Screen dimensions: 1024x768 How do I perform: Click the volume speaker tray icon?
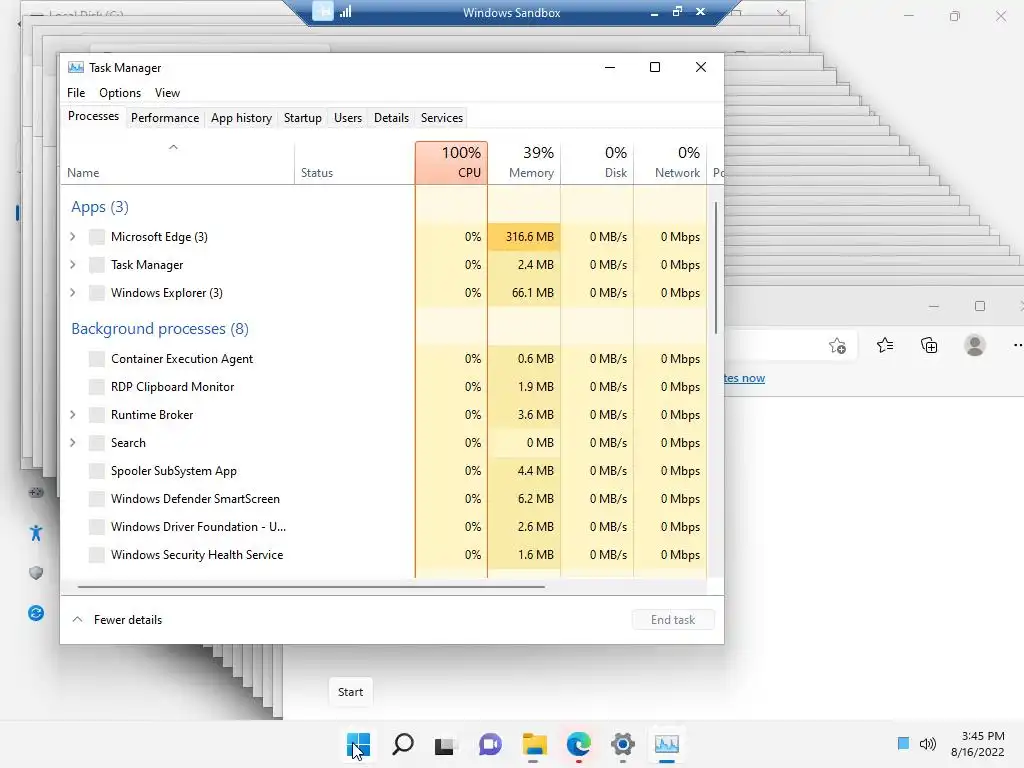pyautogui.click(x=927, y=744)
